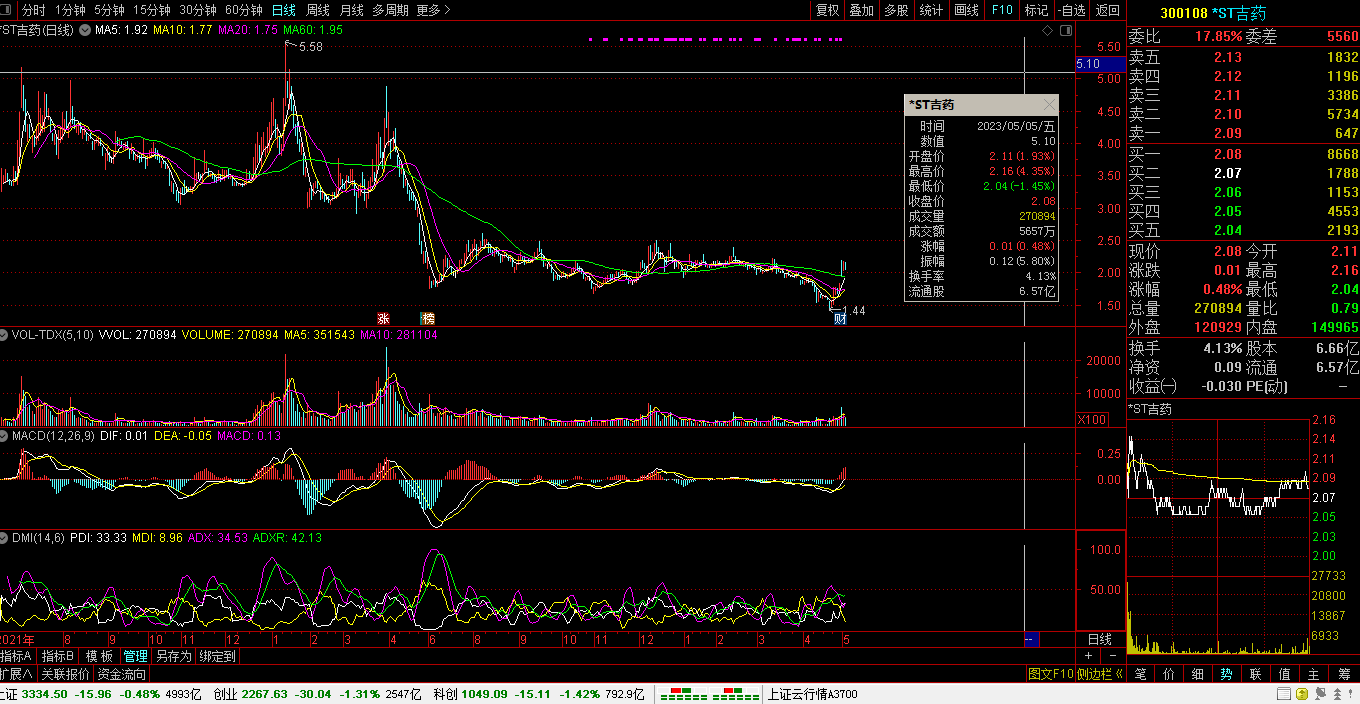The width and height of the screenshot is (1360, 704).
Task: Click the 返回 back button
Action: (x=1108, y=10)
